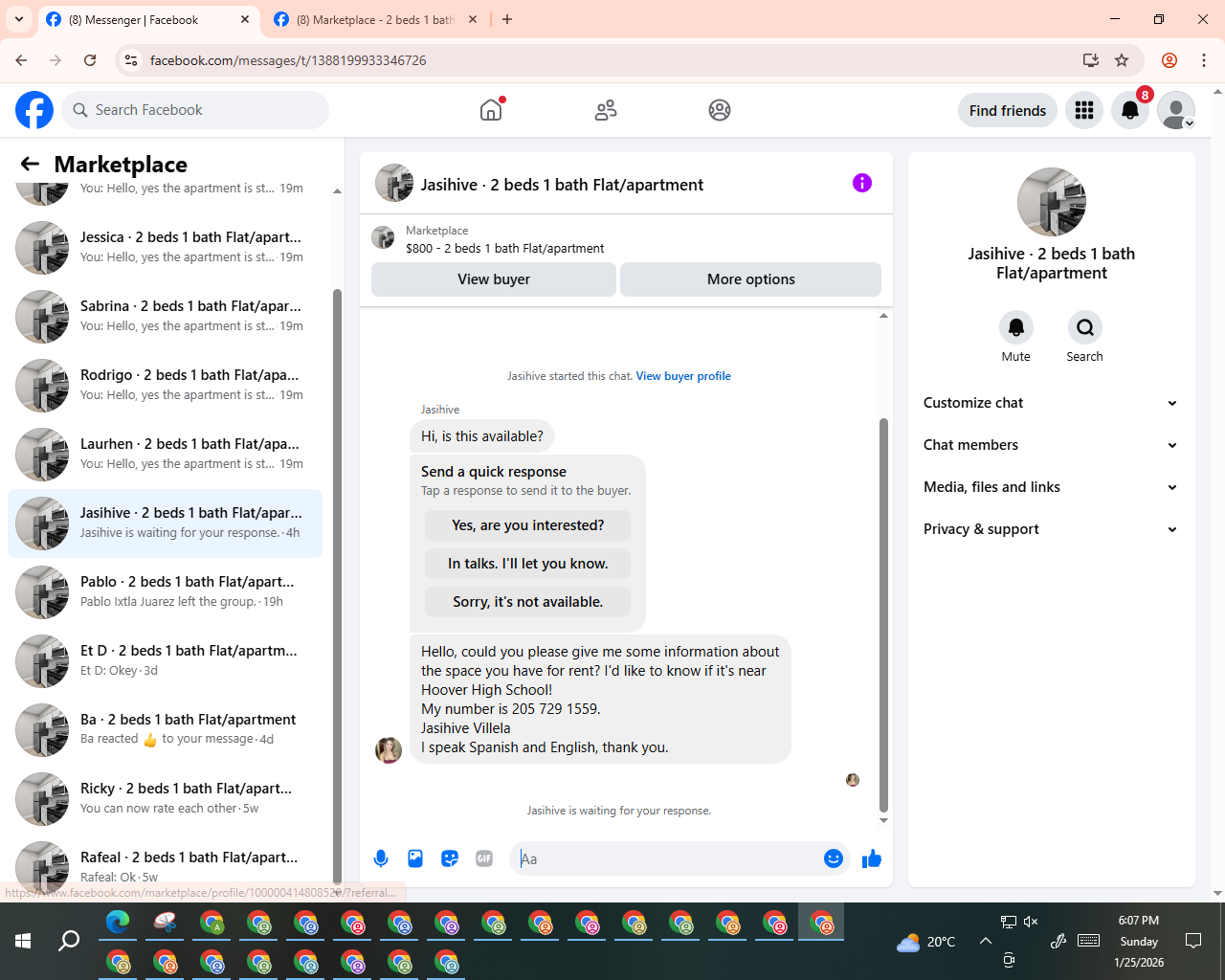Choose a sticker icon
This screenshot has width=1225, height=980.
[x=450, y=858]
